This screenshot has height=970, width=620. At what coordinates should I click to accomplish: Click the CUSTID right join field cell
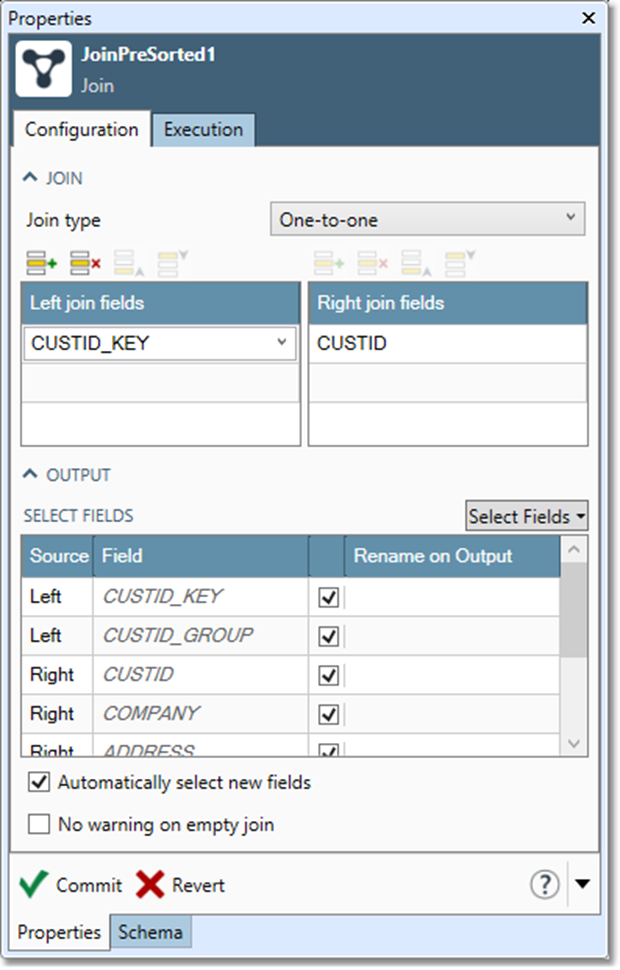click(447, 344)
